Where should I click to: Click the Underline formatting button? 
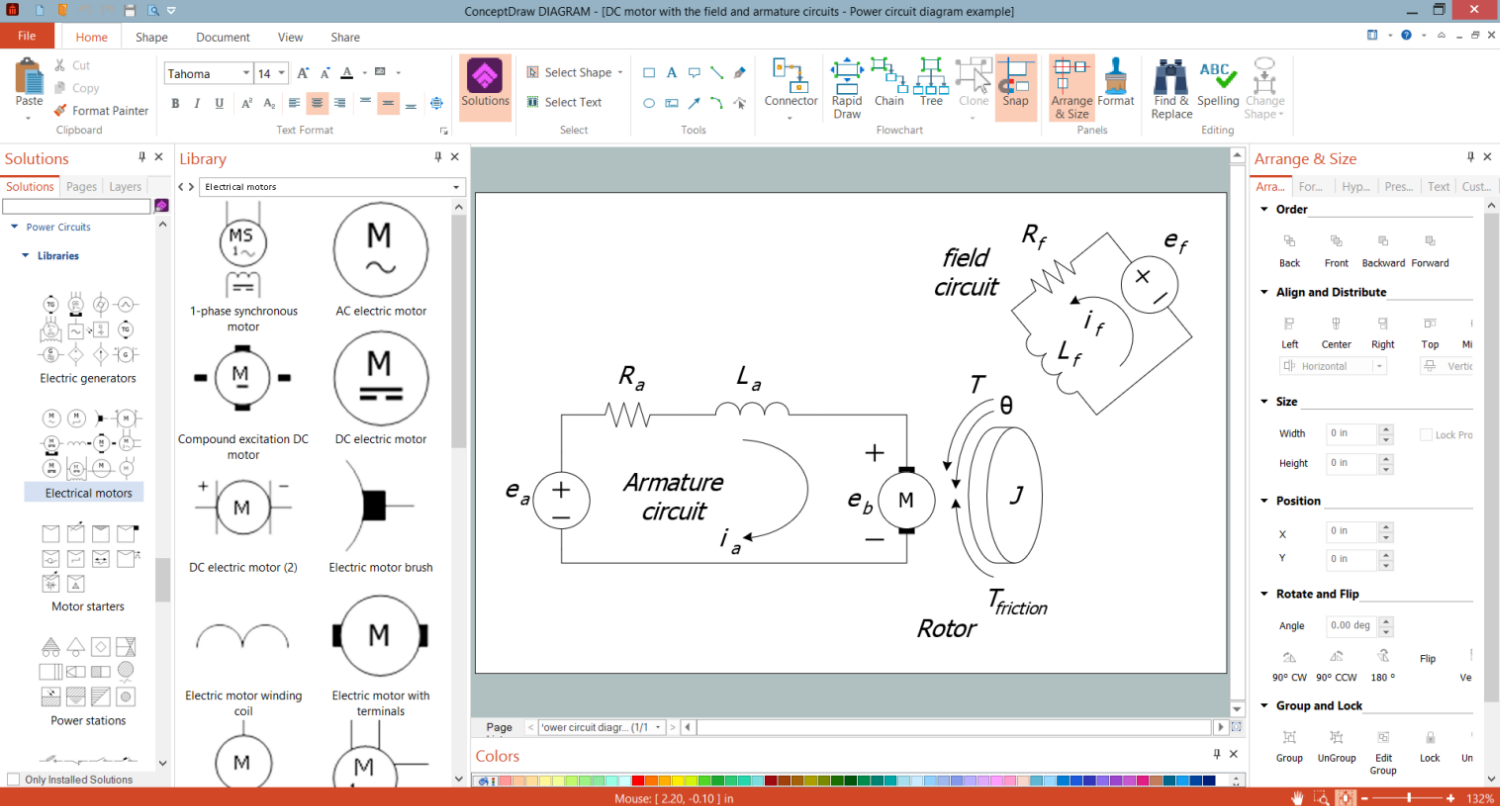tap(218, 103)
